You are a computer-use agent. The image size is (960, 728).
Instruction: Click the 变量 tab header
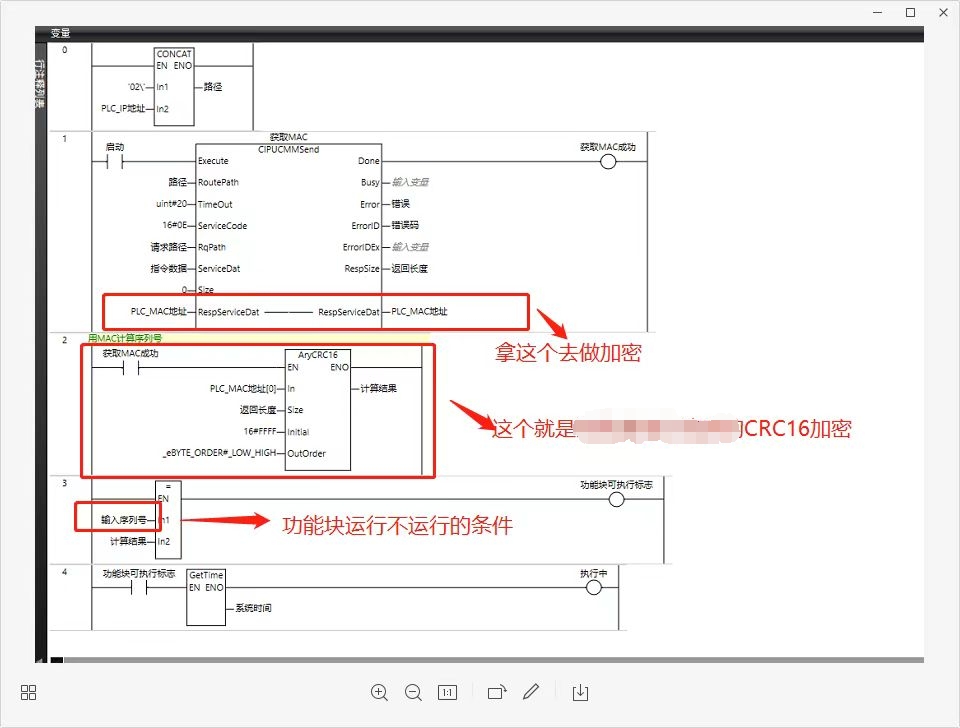pos(60,33)
